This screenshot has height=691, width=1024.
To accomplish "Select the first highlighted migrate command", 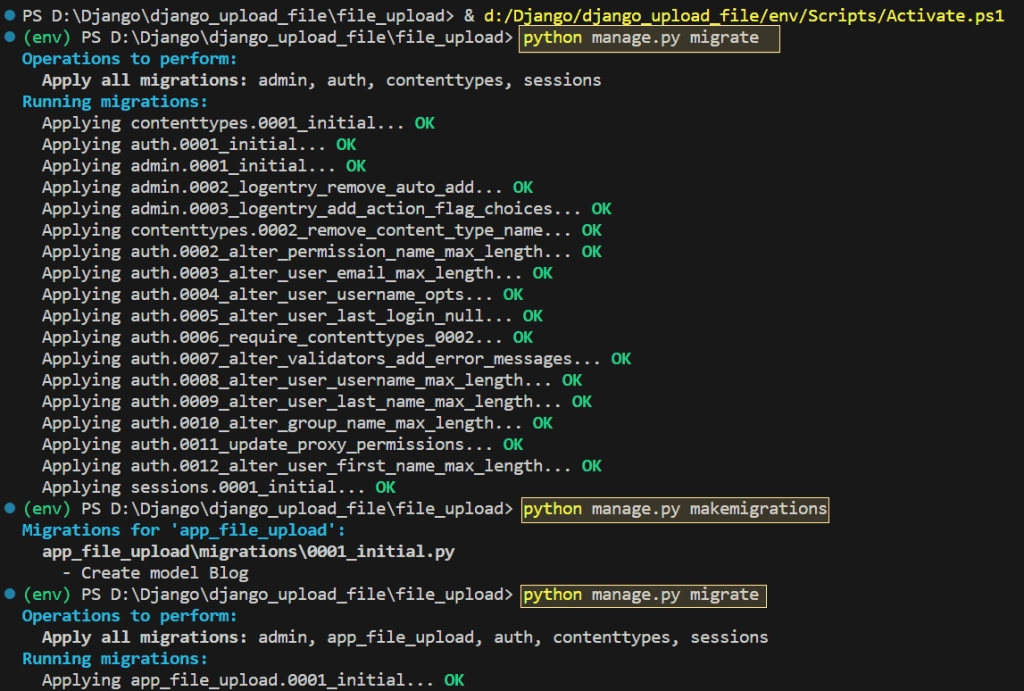I will coord(648,37).
